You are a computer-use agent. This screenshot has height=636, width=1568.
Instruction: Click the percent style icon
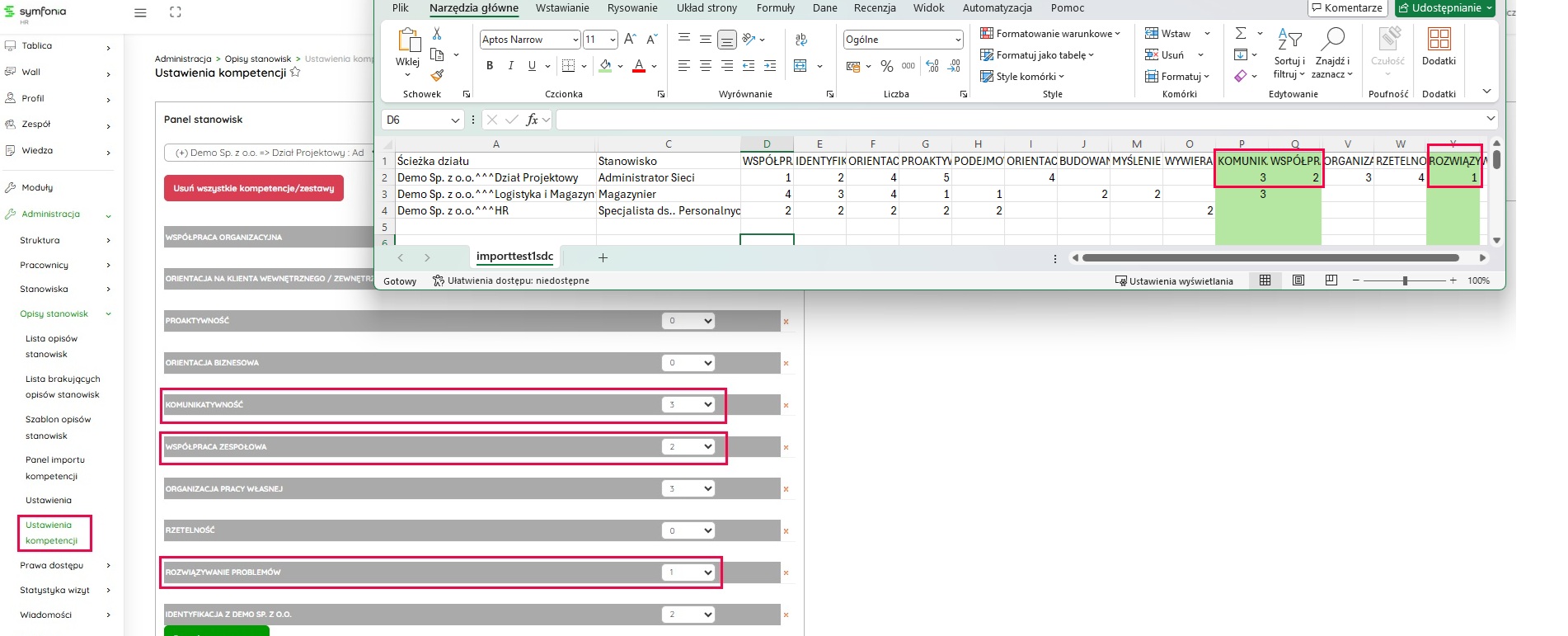click(x=886, y=66)
